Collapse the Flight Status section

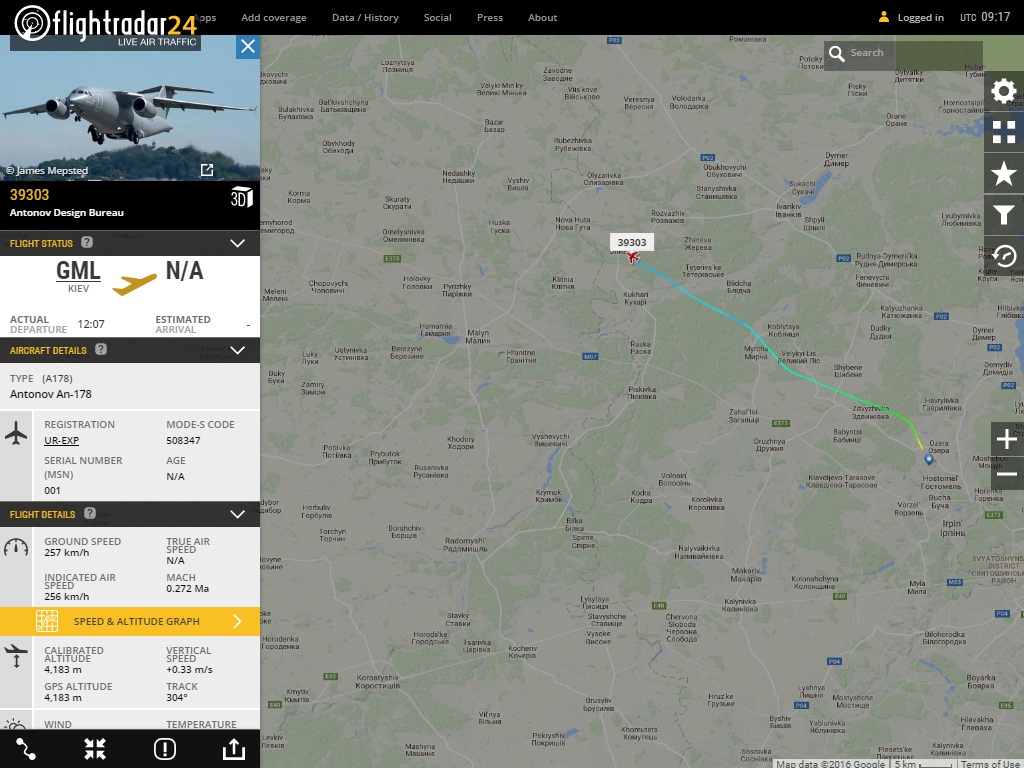point(238,243)
